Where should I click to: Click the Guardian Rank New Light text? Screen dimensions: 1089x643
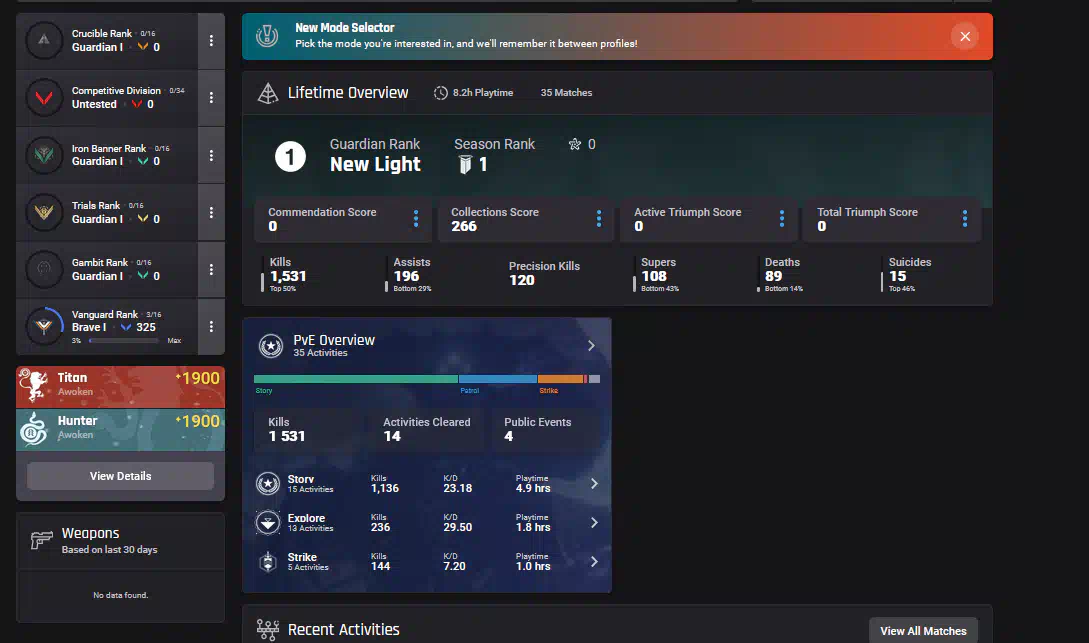click(375, 165)
